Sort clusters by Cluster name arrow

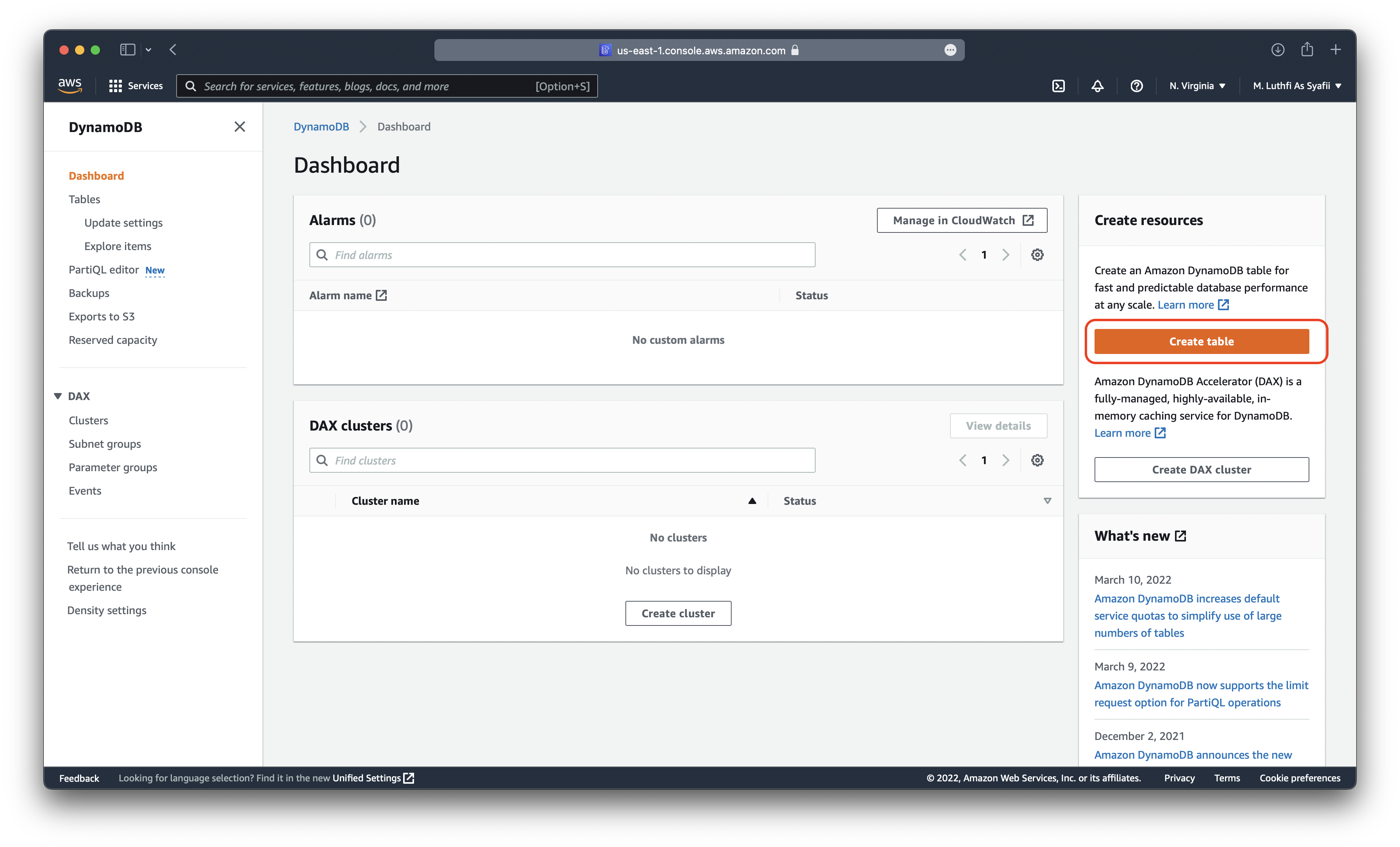pos(752,501)
